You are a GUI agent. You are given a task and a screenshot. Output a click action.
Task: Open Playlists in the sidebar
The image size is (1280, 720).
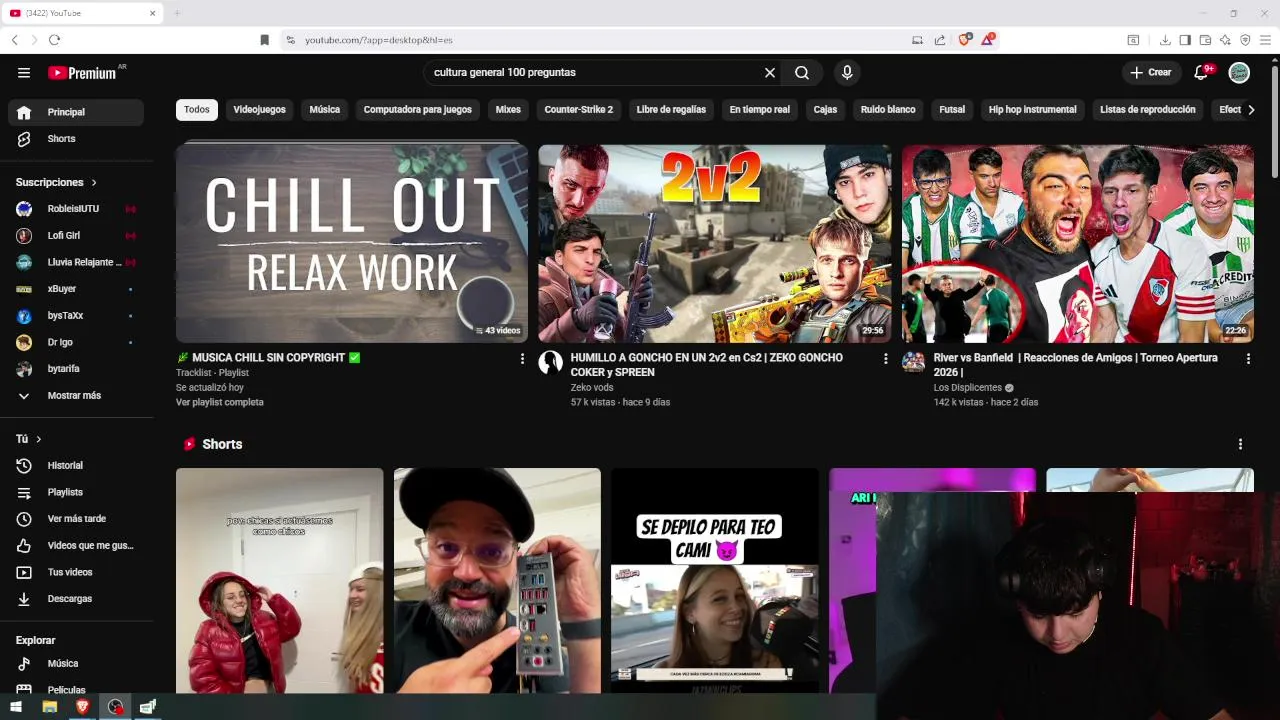point(76,492)
